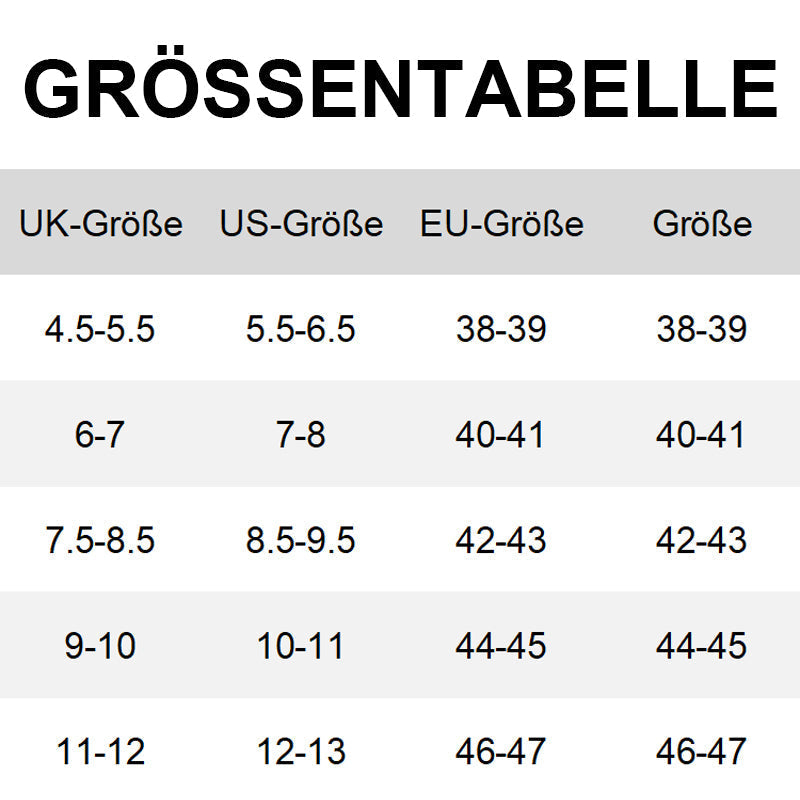
Task: Select the US size 7-8 cell
Action: click(301, 435)
